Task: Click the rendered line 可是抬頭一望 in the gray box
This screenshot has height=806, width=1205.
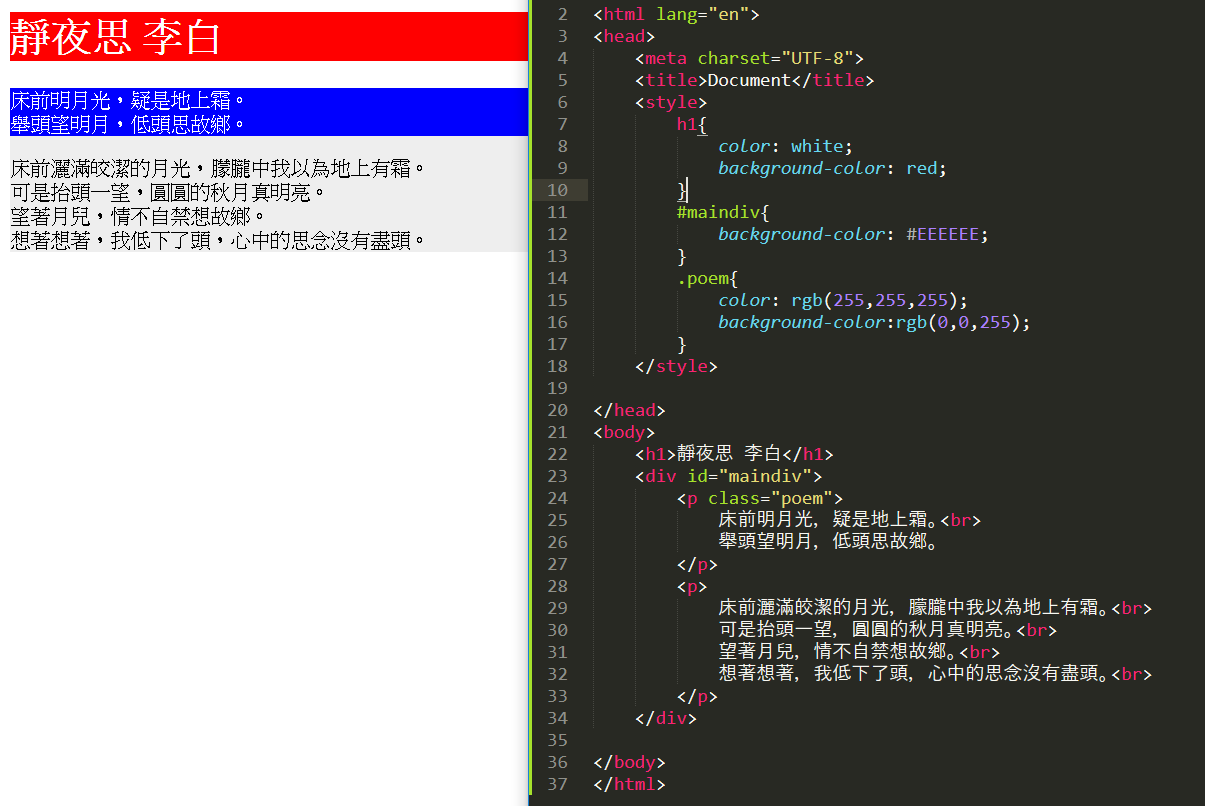Action: 168,192
